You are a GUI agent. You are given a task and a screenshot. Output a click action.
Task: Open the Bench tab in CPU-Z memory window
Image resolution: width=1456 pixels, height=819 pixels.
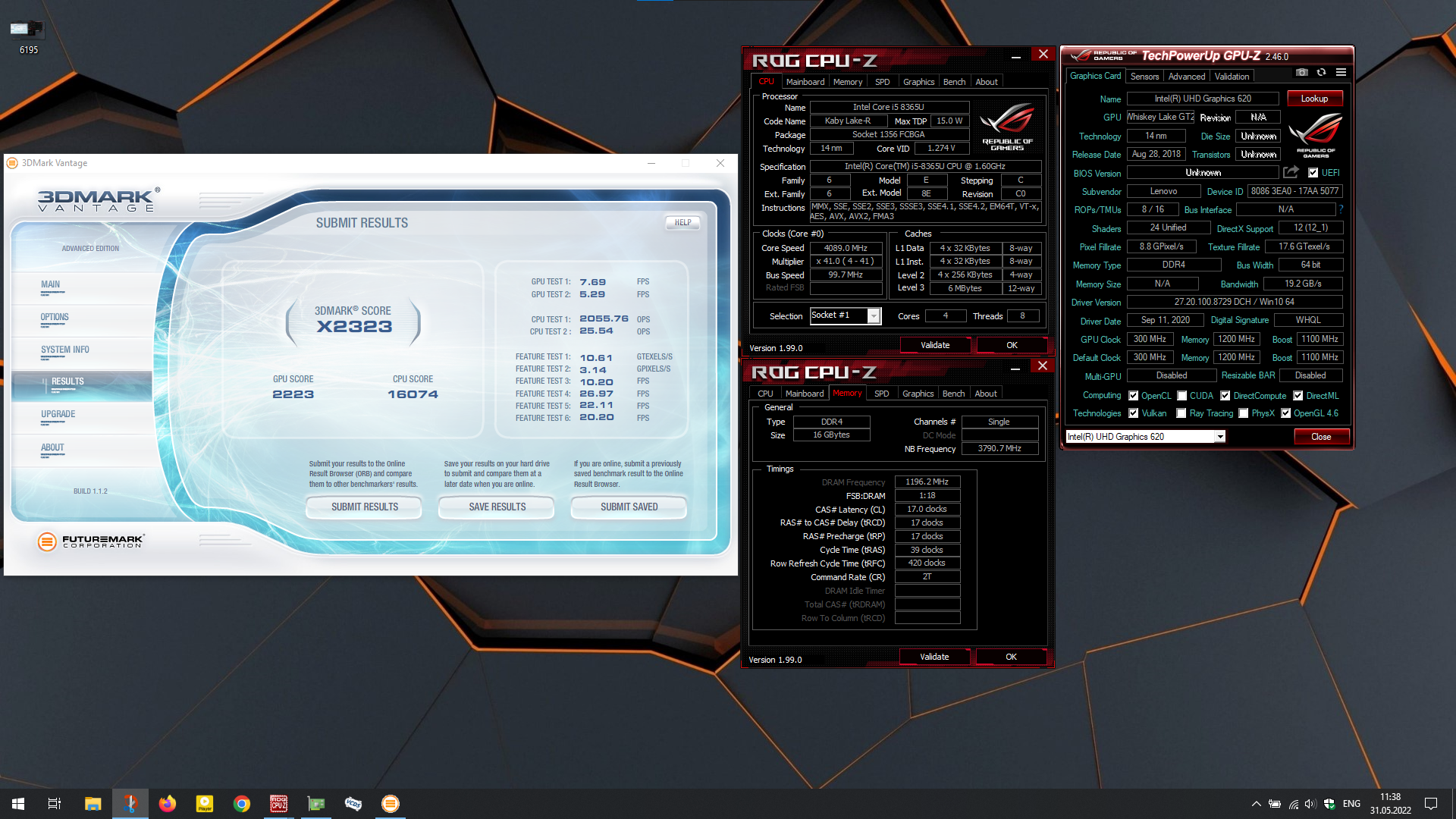pos(953,394)
